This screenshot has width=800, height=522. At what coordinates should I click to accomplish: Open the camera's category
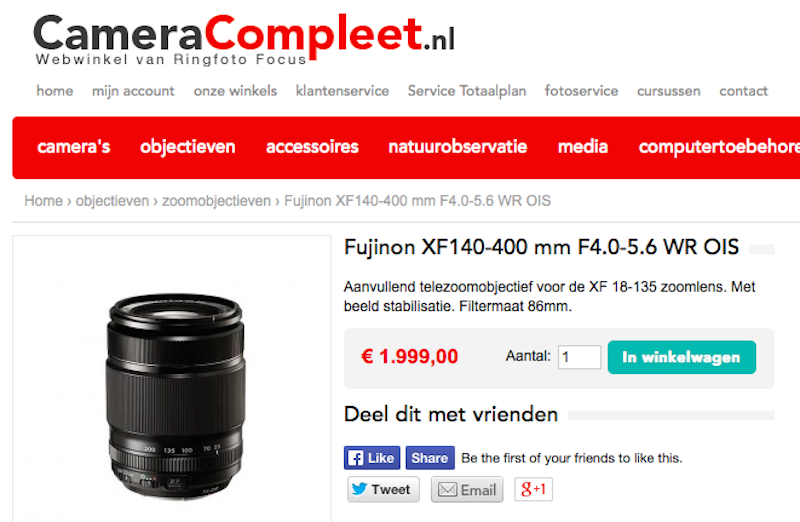74,147
